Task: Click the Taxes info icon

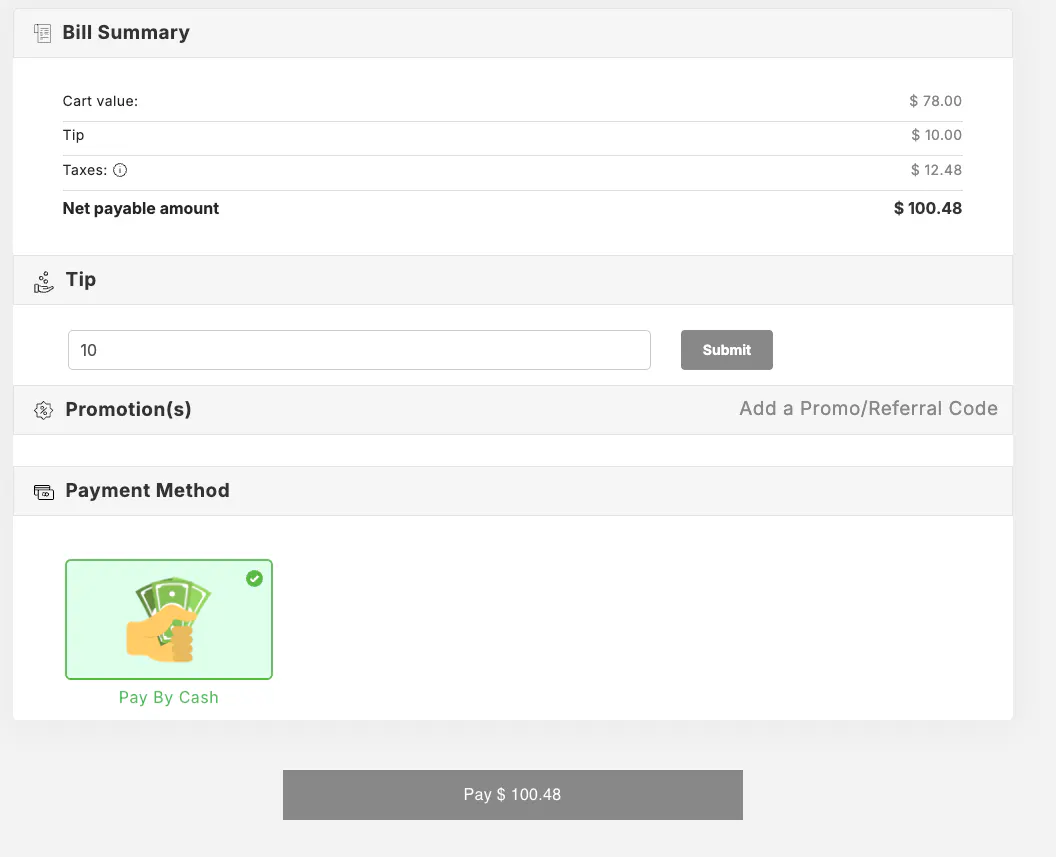Action: 120,170
